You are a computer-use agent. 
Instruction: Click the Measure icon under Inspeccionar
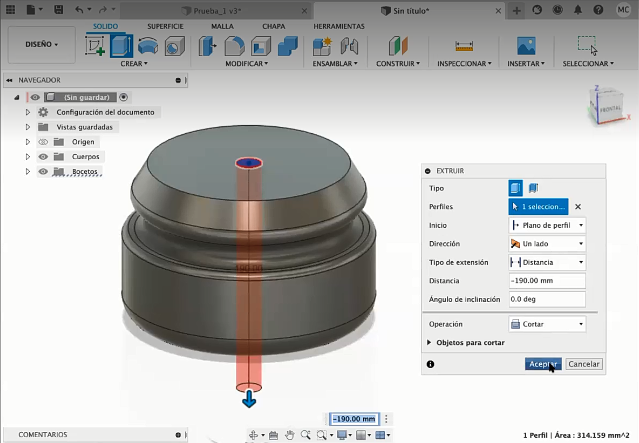(x=463, y=46)
